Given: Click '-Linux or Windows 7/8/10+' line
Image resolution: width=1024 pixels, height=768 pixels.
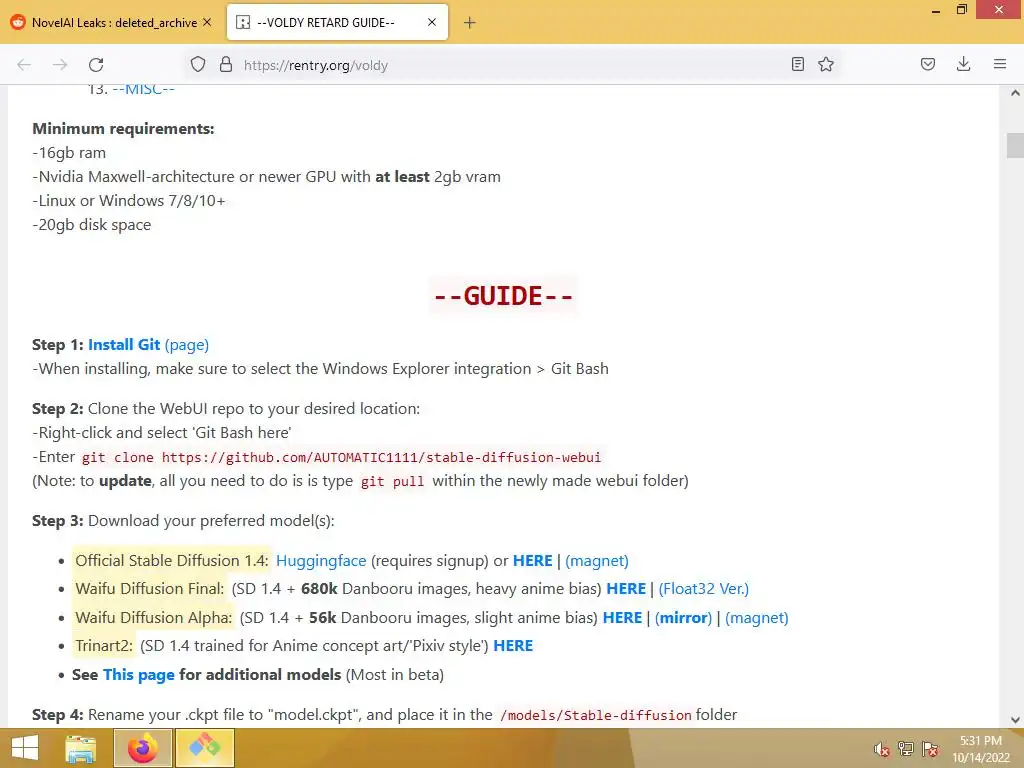Looking at the screenshot, I should pos(129,200).
